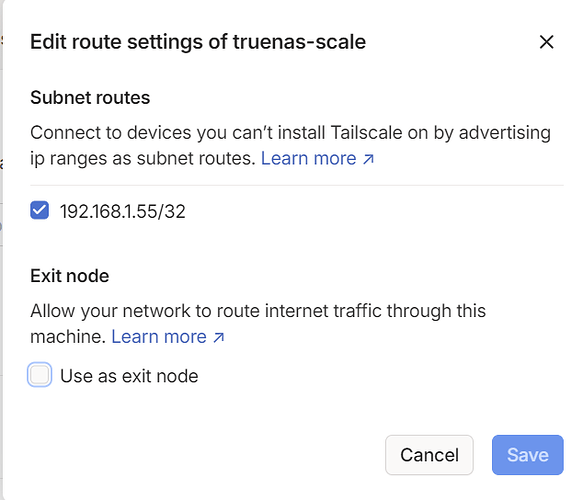The width and height of the screenshot is (582, 500).
Task: Click the subnet routes description paragraph
Action: click(290, 146)
